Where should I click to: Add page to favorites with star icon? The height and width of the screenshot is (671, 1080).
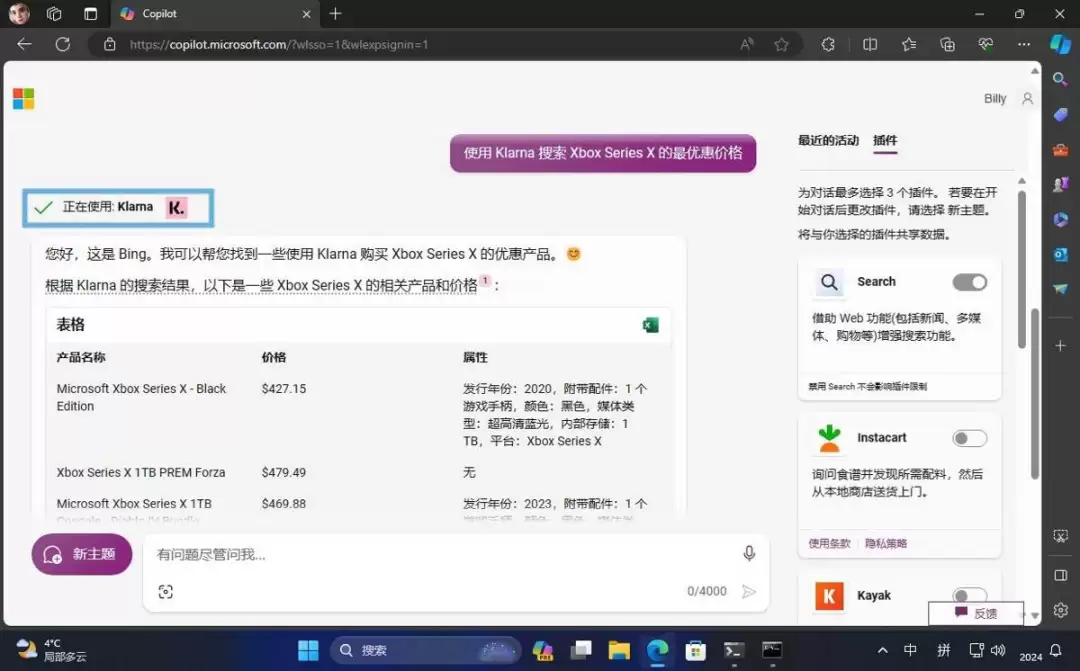coord(781,45)
